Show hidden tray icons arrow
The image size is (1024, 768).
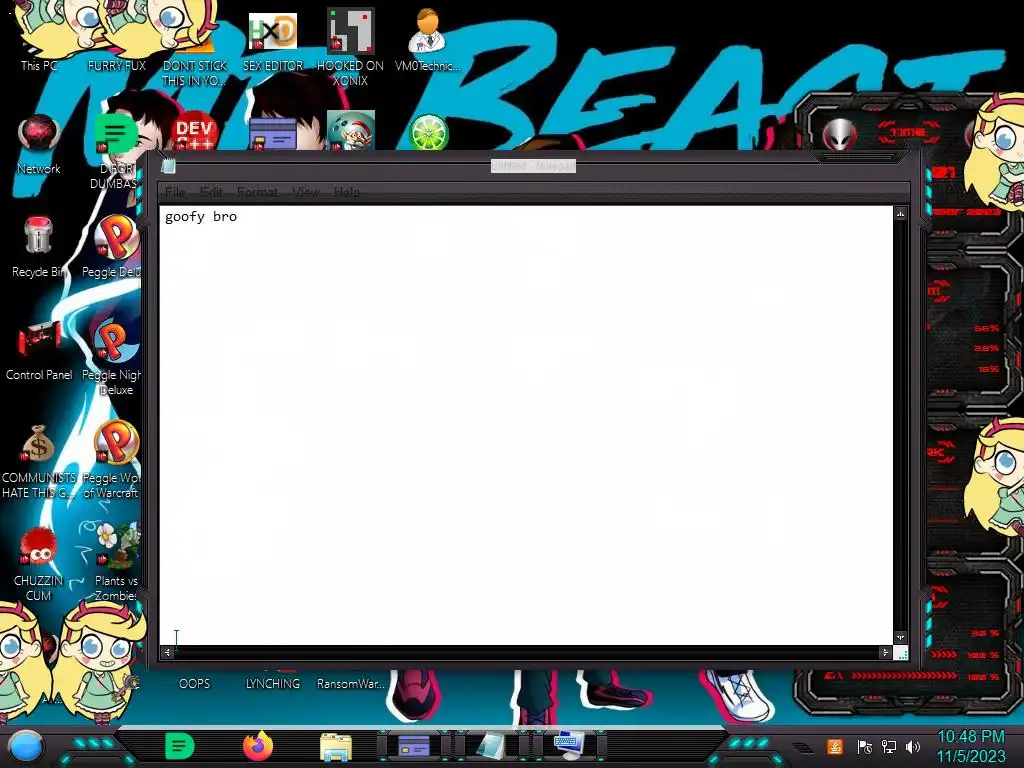click(x=804, y=748)
